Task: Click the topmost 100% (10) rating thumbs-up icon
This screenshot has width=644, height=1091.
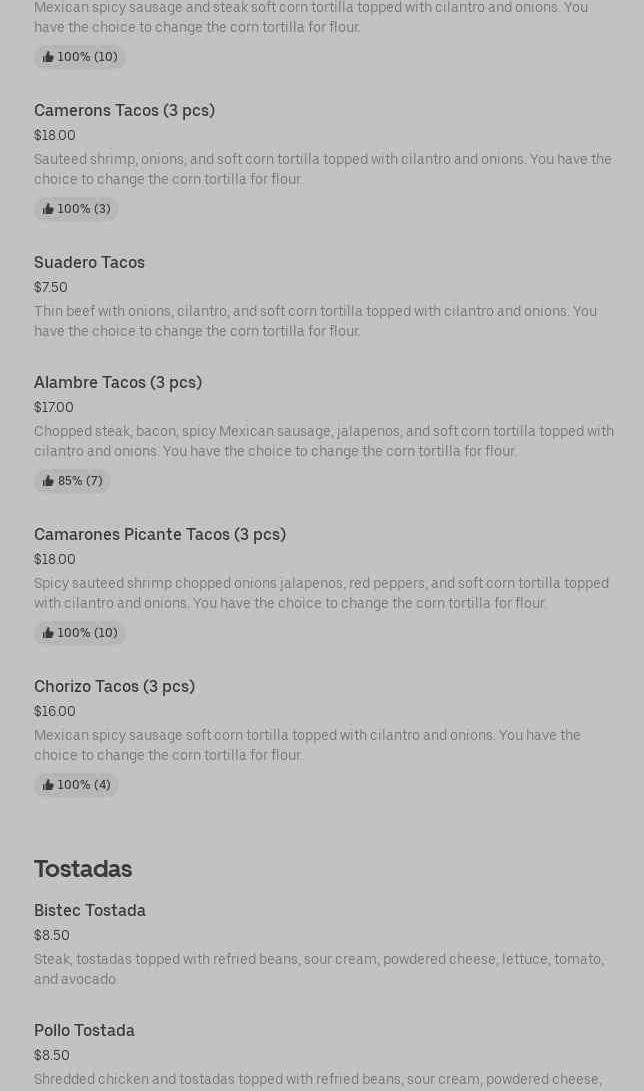Action: click(48, 57)
